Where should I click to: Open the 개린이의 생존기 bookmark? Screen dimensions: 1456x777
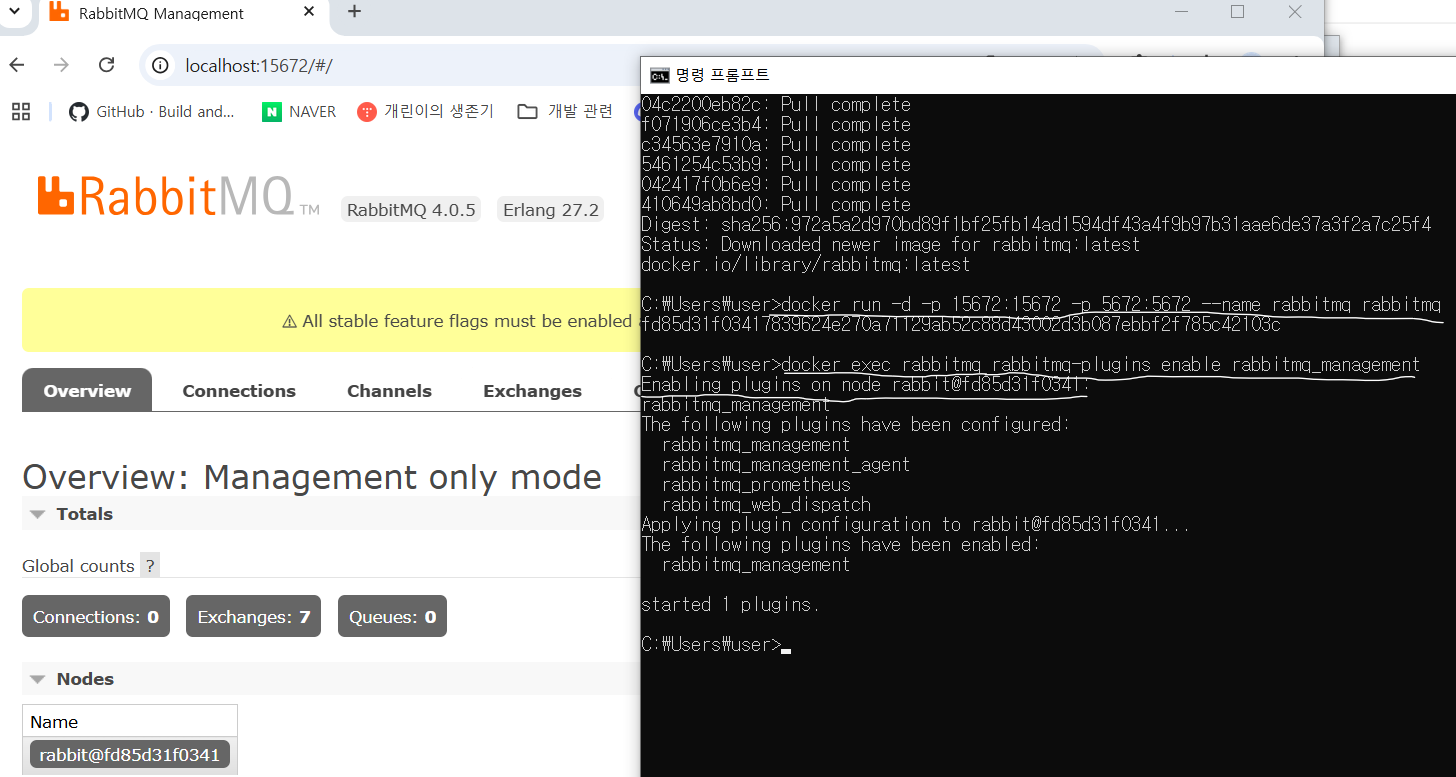point(426,112)
